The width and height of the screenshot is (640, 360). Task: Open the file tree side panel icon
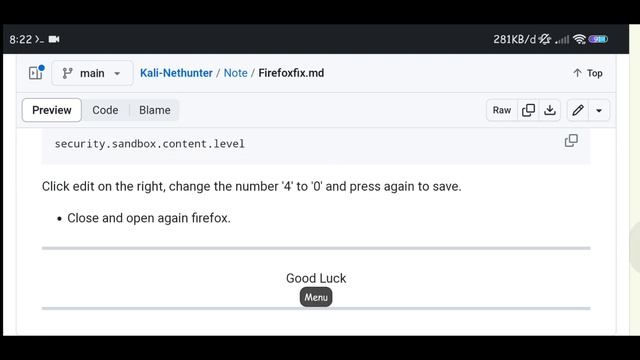click(x=36, y=73)
